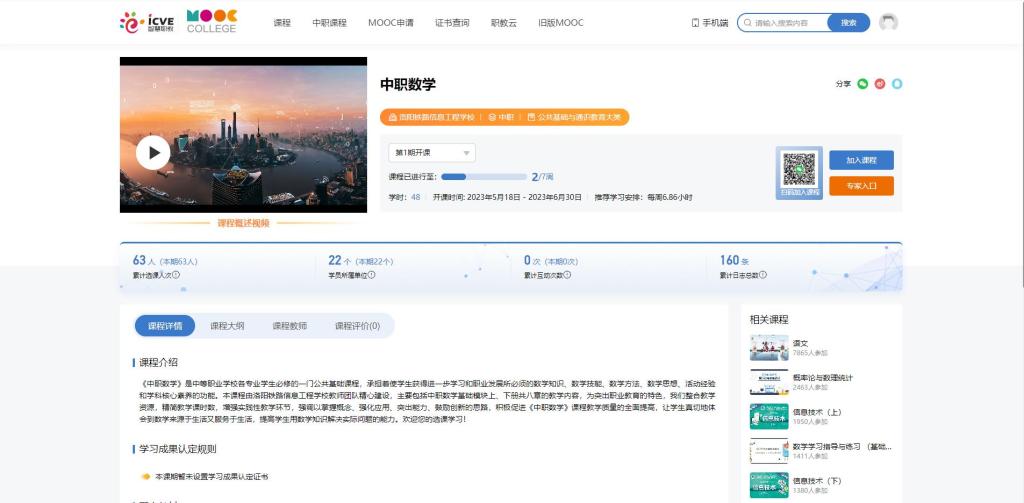Focus the search input field
1024x503 pixels.
click(x=788, y=22)
